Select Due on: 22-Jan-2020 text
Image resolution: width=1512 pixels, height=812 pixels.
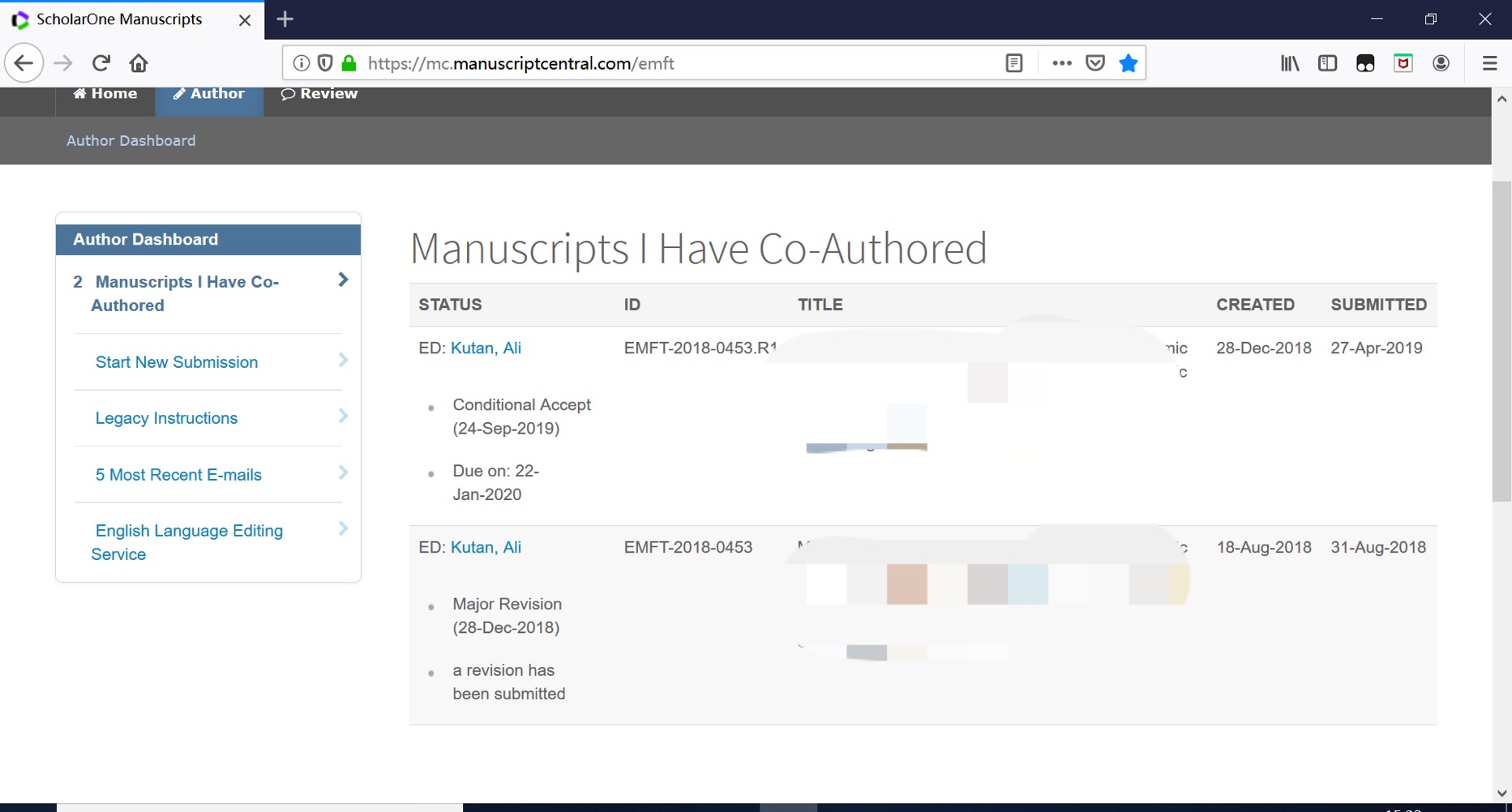tap(496, 483)
